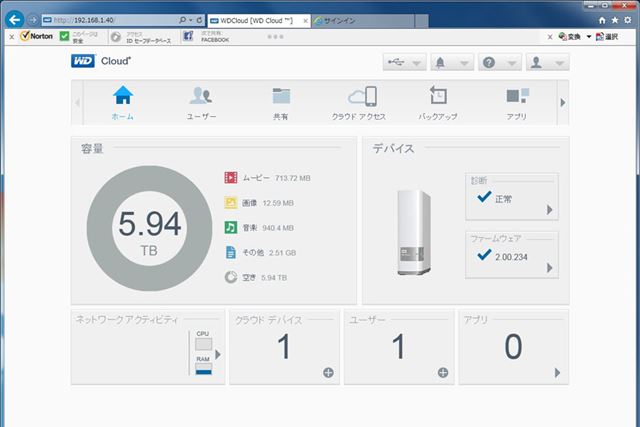The width and height of the screenshot is (640, 427).
Task: Open the USB devices dropdown
Action: click(x=404, y=62)
